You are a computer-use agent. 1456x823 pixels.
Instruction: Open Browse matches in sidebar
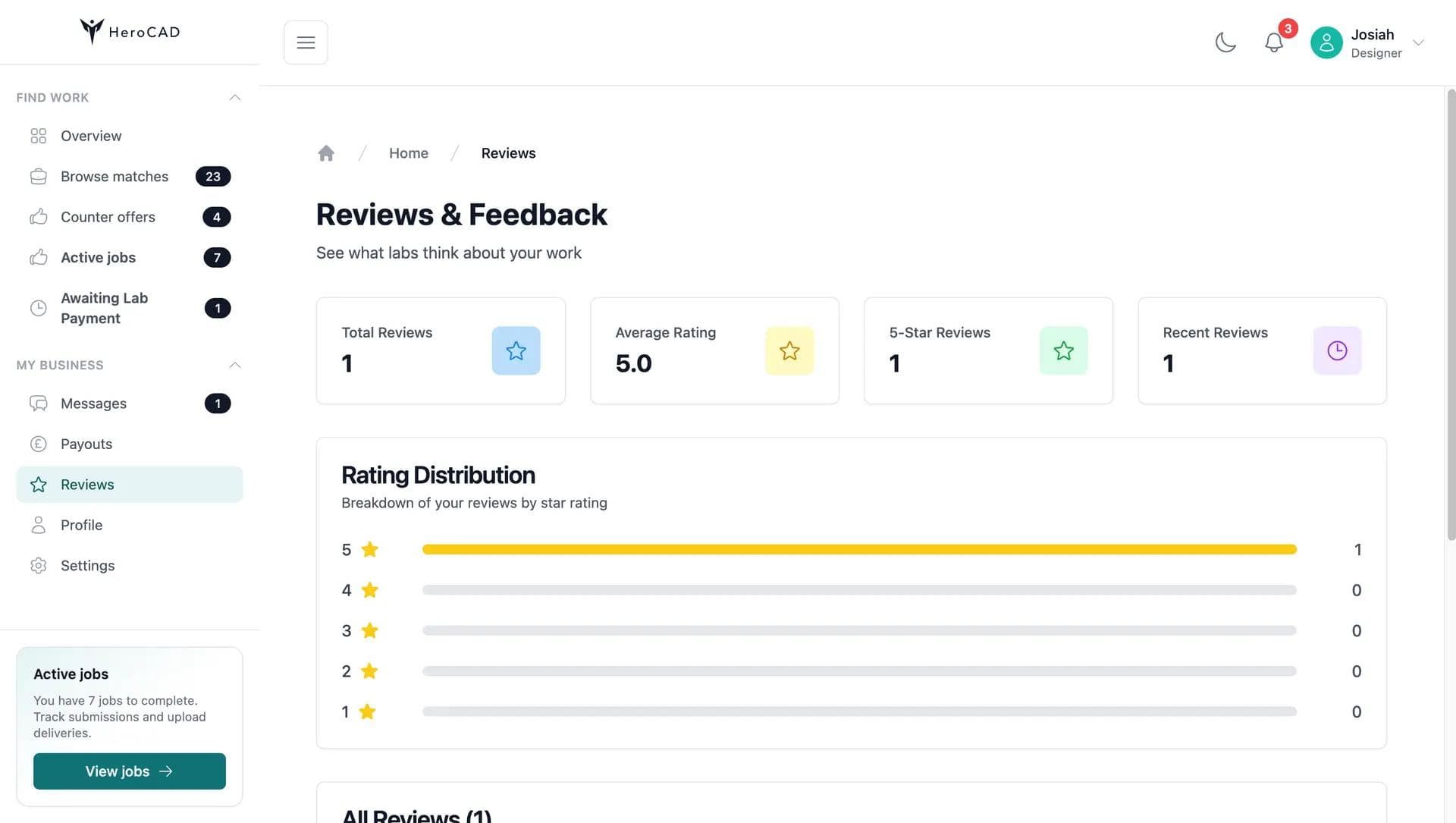coord(115,176)
